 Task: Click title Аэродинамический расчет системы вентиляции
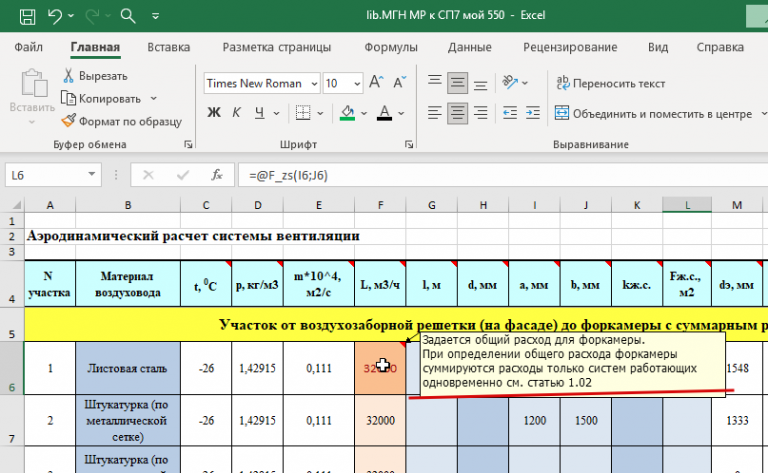pyautogui.click(x=193, y=236)
